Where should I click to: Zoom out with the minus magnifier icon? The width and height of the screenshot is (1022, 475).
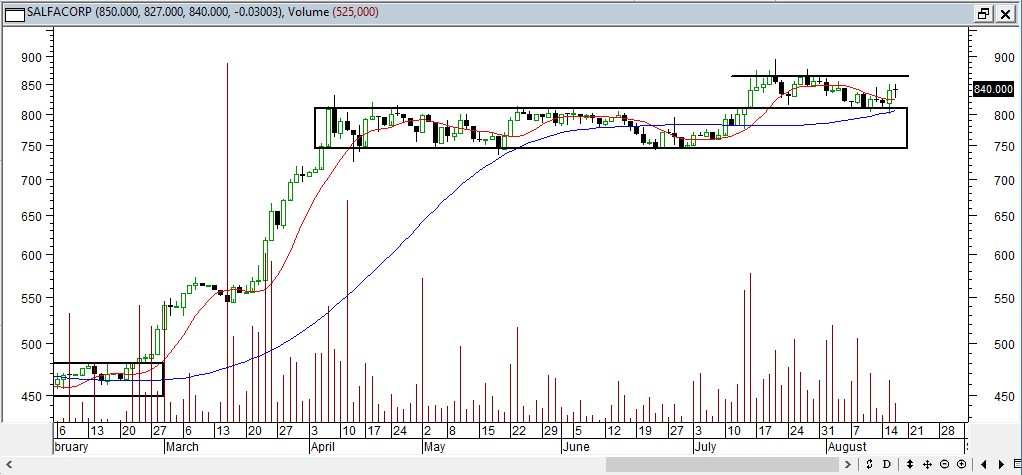[945, 465]
